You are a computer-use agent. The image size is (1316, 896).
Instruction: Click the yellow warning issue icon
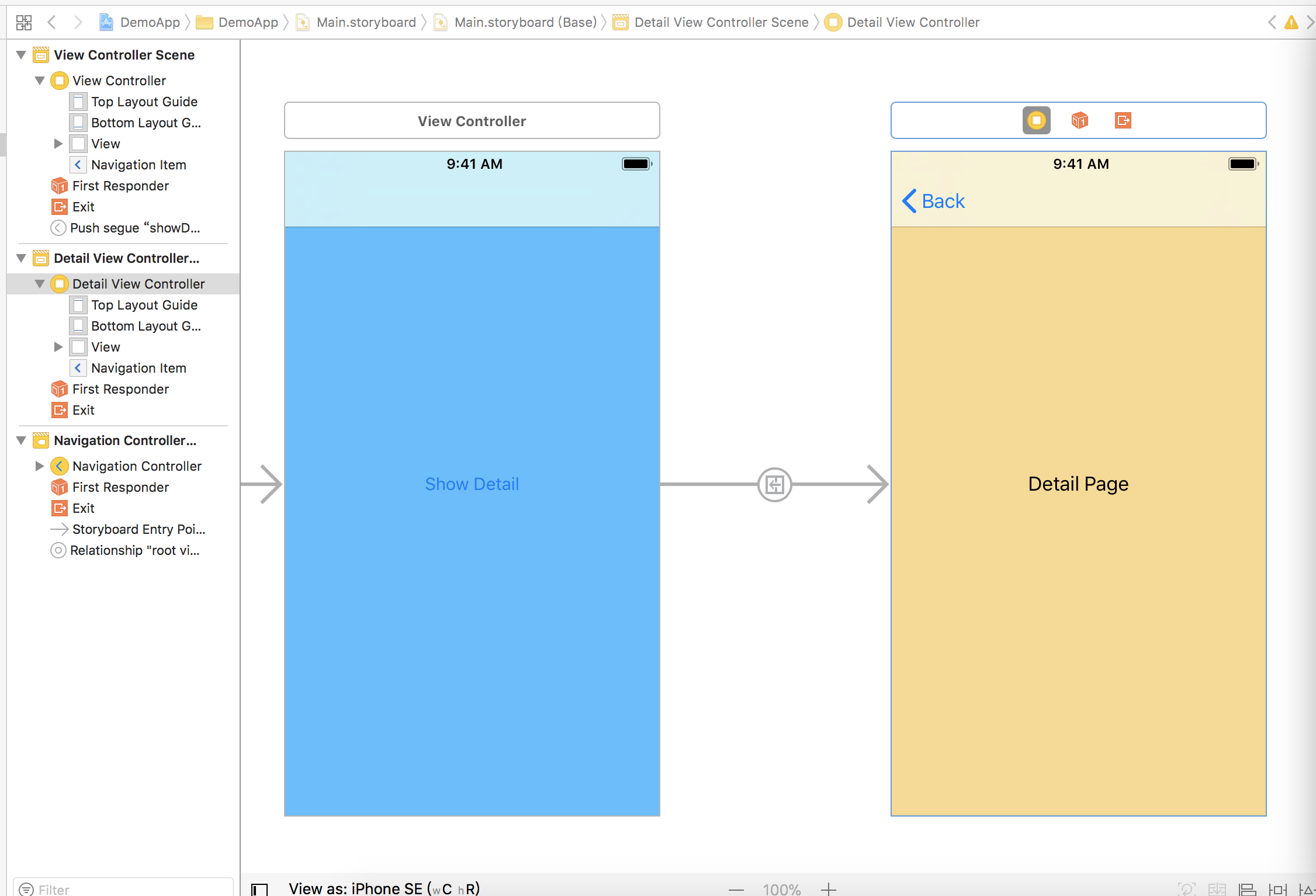[x=1291, y=23]
